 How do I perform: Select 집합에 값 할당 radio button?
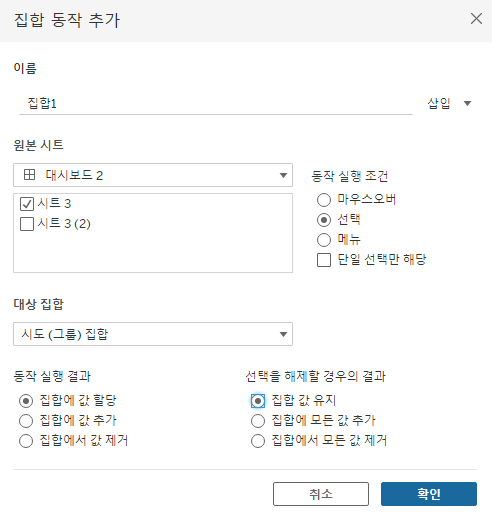(x=26, y=401)
